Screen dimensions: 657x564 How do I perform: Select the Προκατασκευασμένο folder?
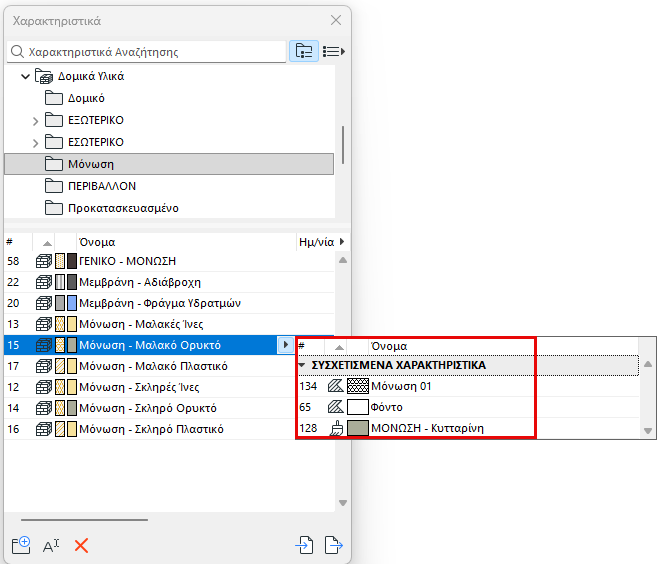(124, 208)
